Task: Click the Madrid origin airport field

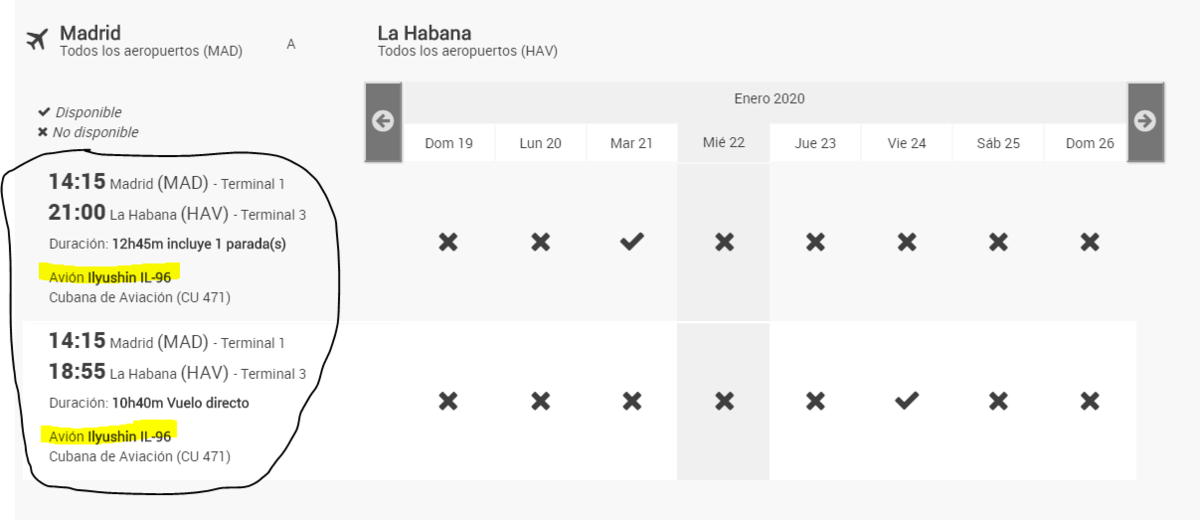Action: (x=150, y=41)
